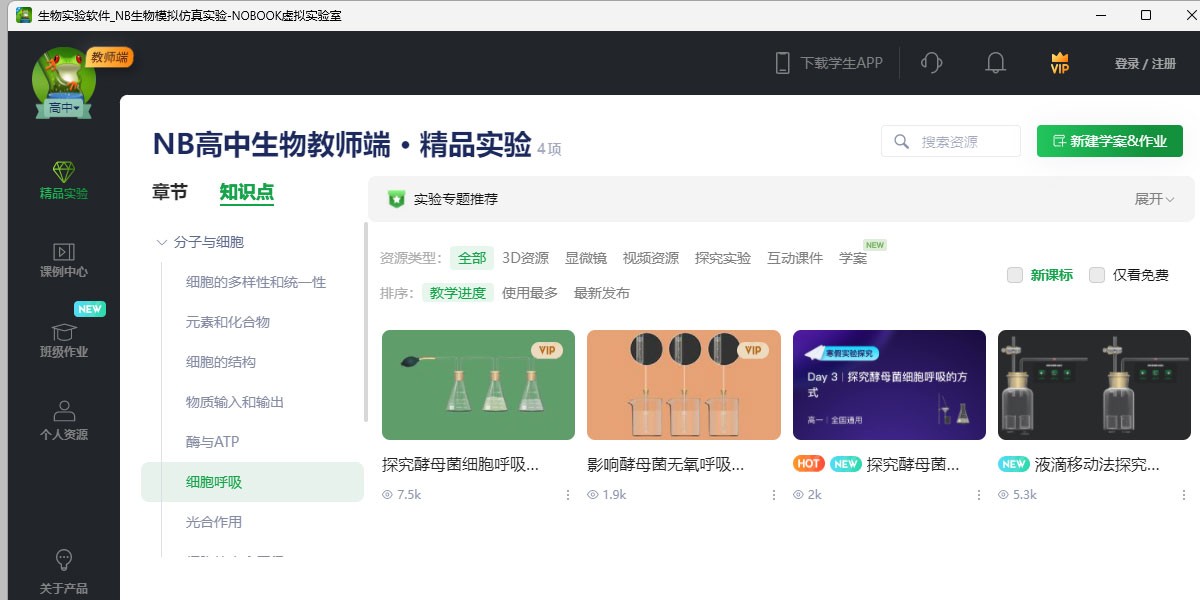Select 元素和化合物 in the tree
1200x600 pixels.
coord(228,322)
